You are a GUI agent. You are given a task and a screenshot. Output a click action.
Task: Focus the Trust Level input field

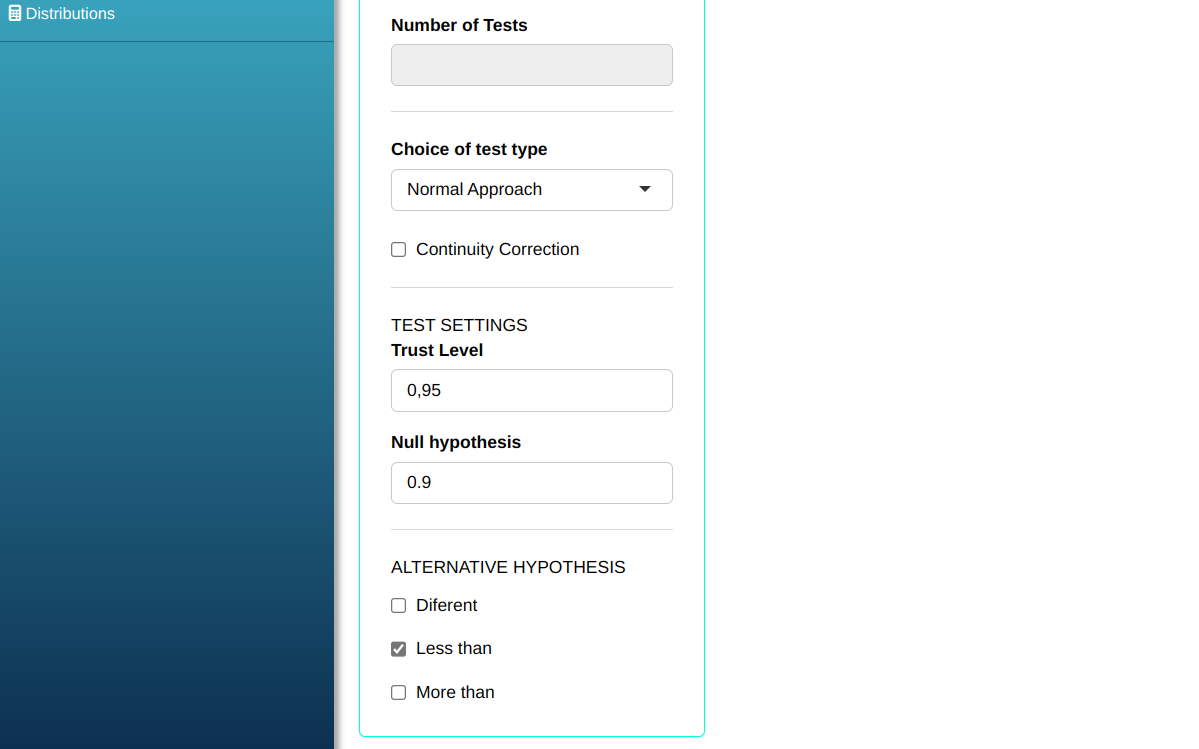pyautogui.click(x=531, y=390)
